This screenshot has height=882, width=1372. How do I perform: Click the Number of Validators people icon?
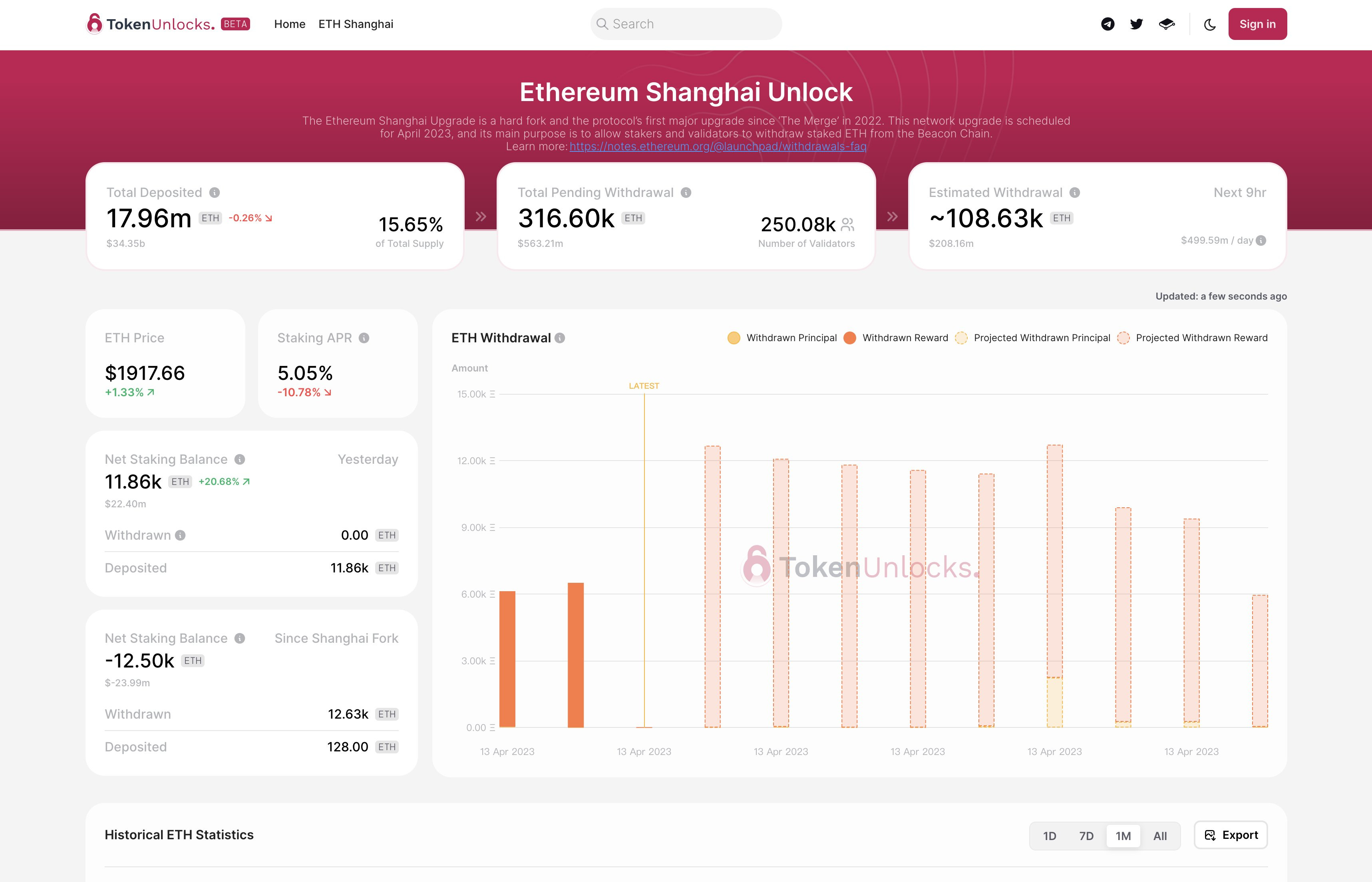point(848,224)
